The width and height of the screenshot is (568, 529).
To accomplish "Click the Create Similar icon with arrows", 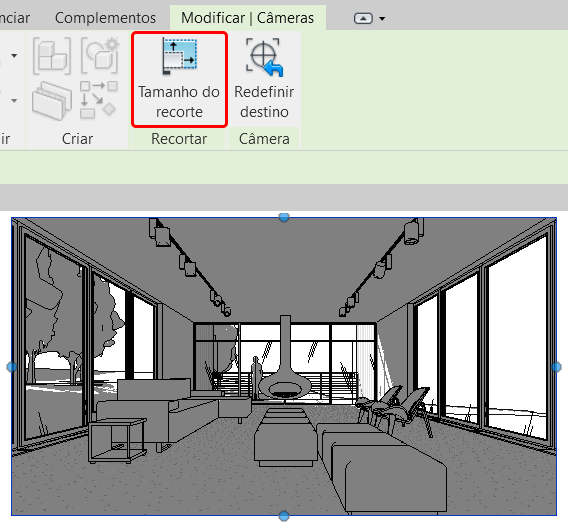I will (99, 100).
